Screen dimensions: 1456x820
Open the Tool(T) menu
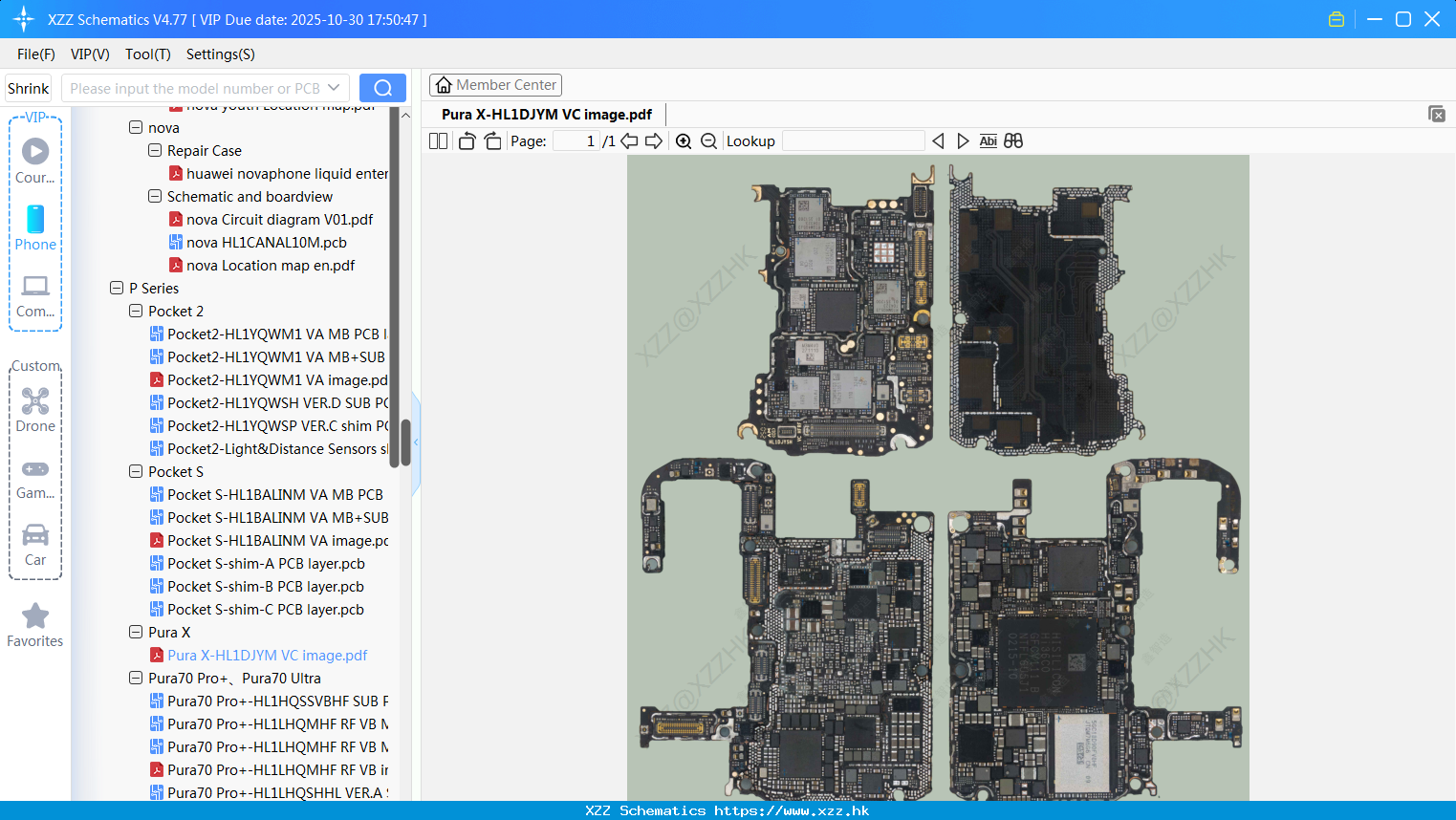[148, 54]
